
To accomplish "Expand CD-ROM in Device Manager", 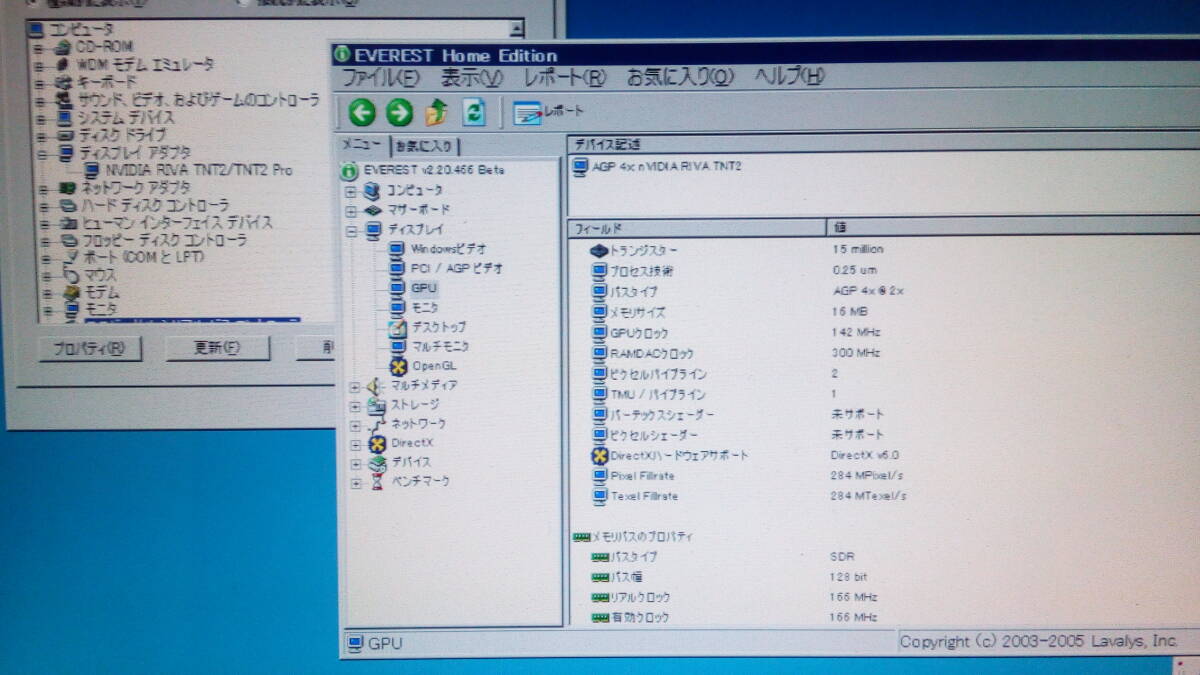I will tap(38, 46).
